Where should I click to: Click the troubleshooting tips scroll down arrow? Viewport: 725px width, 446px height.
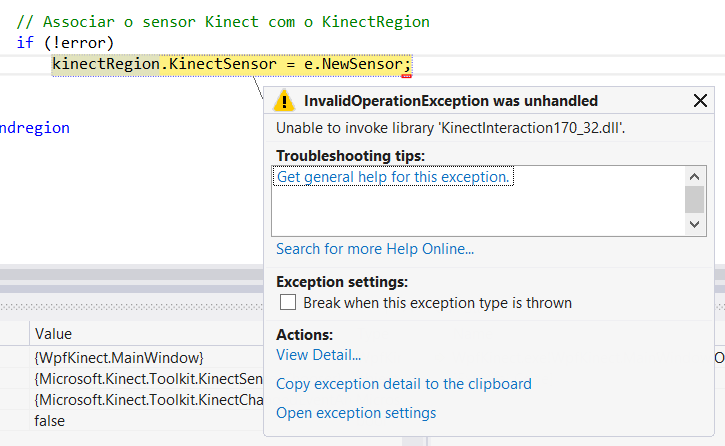[695, 226]
